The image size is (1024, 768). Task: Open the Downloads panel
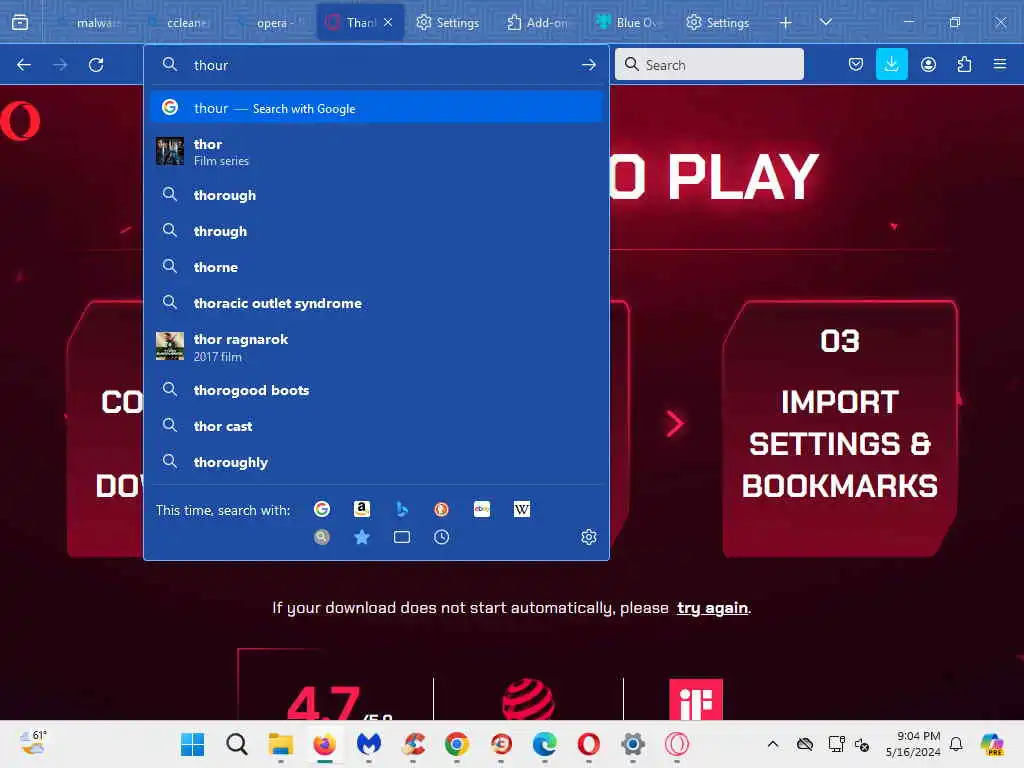click(x=891, y=65)
